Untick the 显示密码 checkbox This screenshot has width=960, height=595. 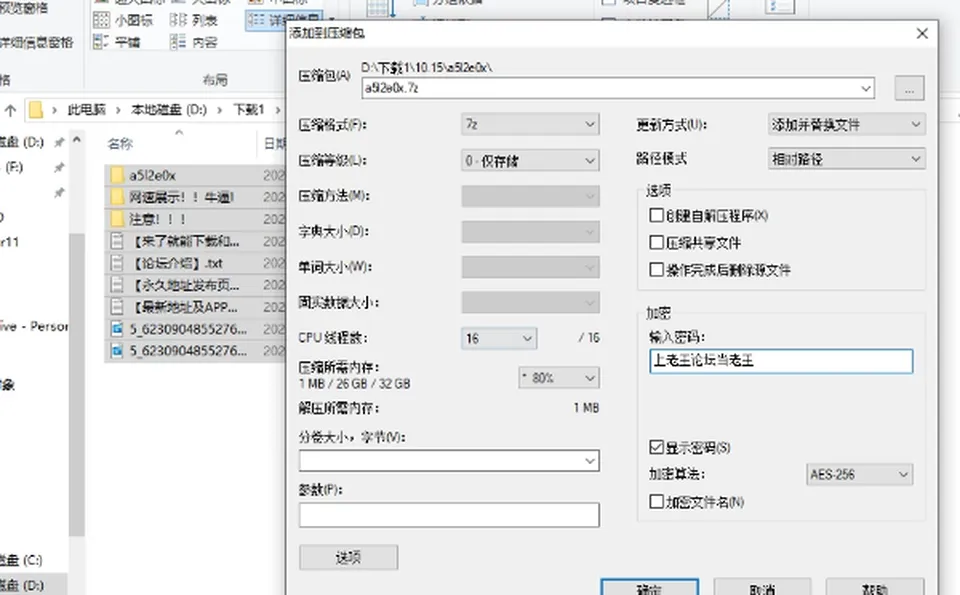[x=656, y=447]
